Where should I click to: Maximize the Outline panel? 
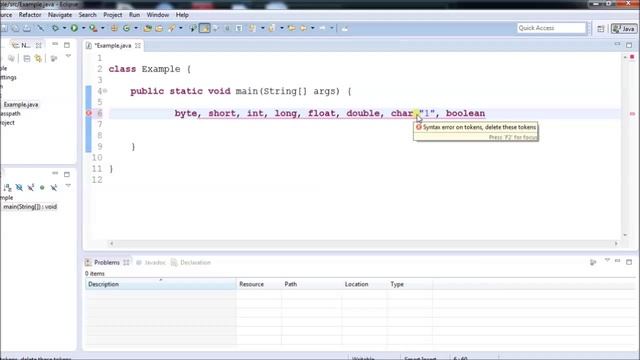(67, 174)
